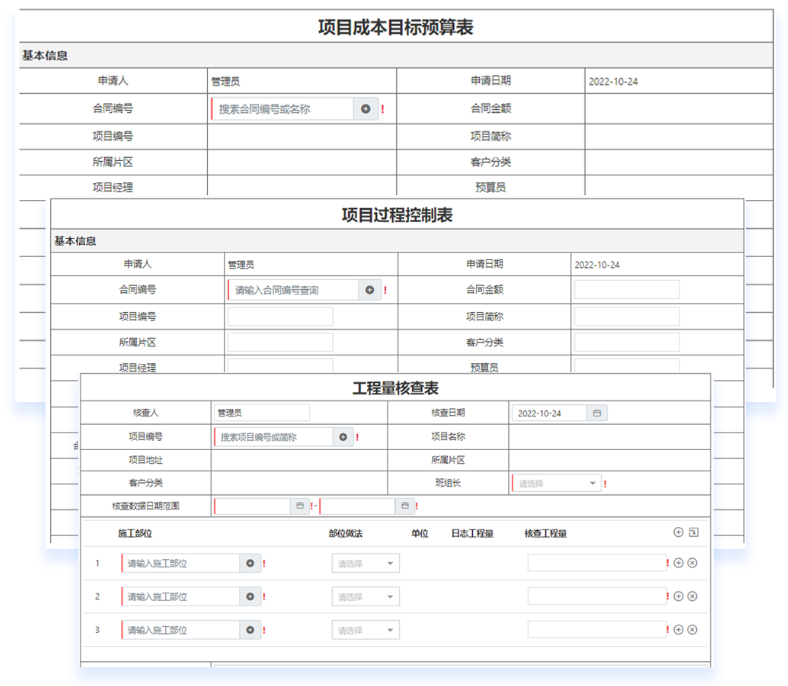Click the 基本信息 header in 项目过程控制表

click(x=75, y=241)
